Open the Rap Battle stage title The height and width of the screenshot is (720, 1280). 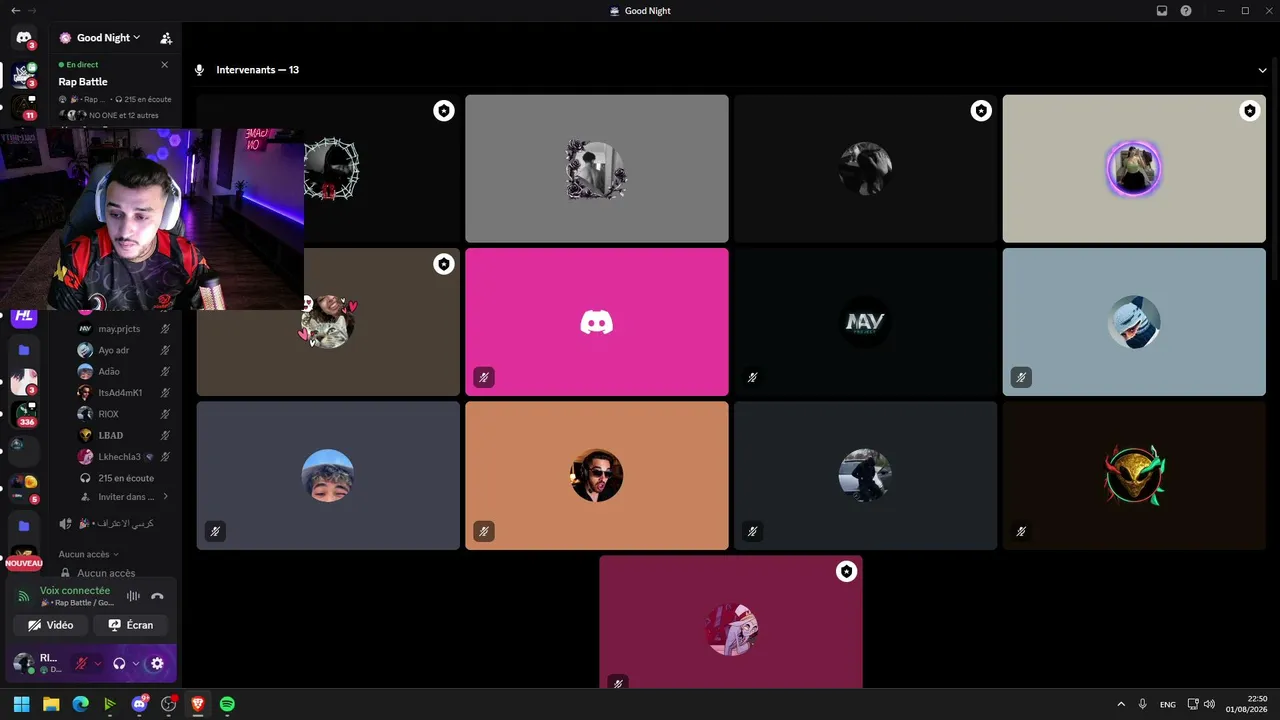point(83,82)
